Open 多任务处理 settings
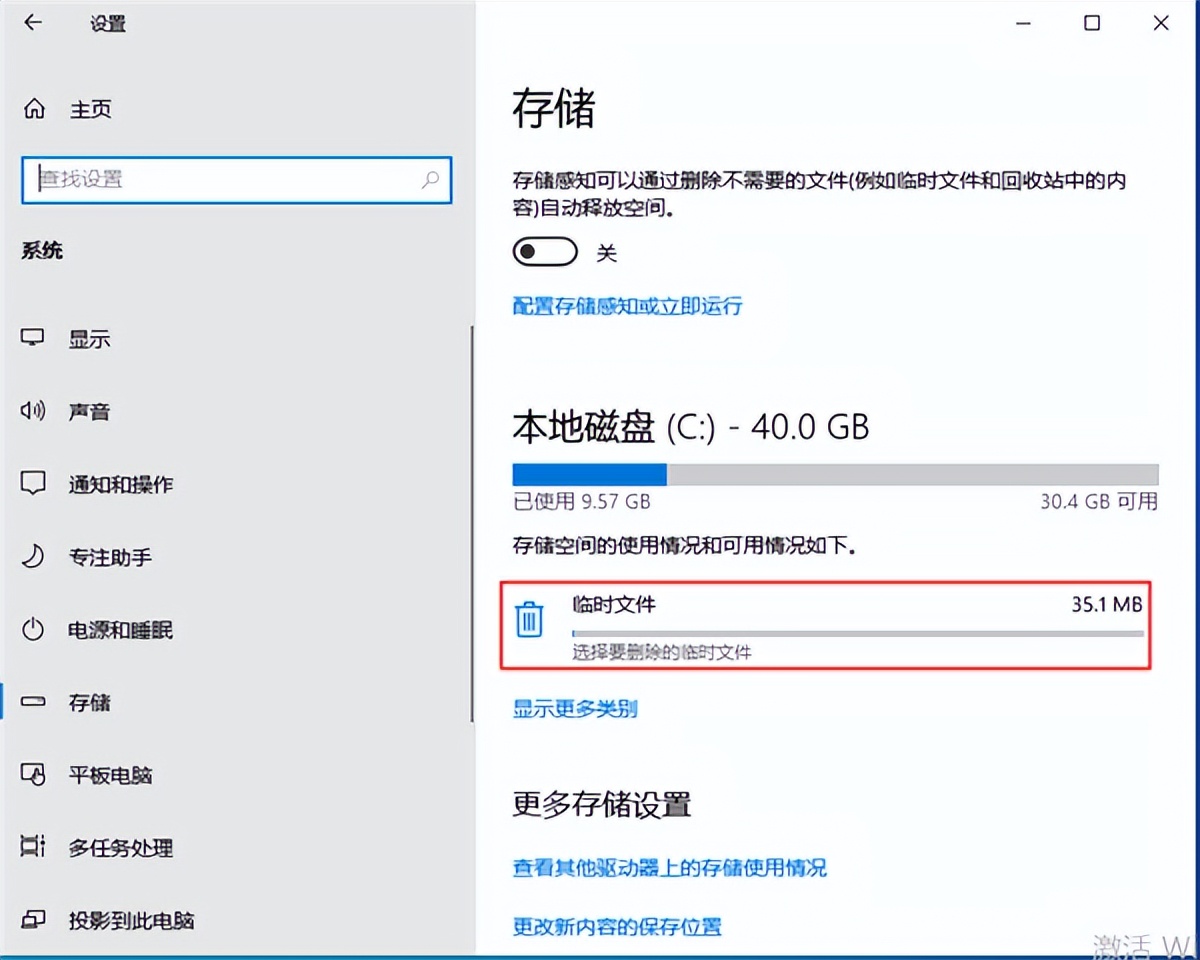 [33, 848]
